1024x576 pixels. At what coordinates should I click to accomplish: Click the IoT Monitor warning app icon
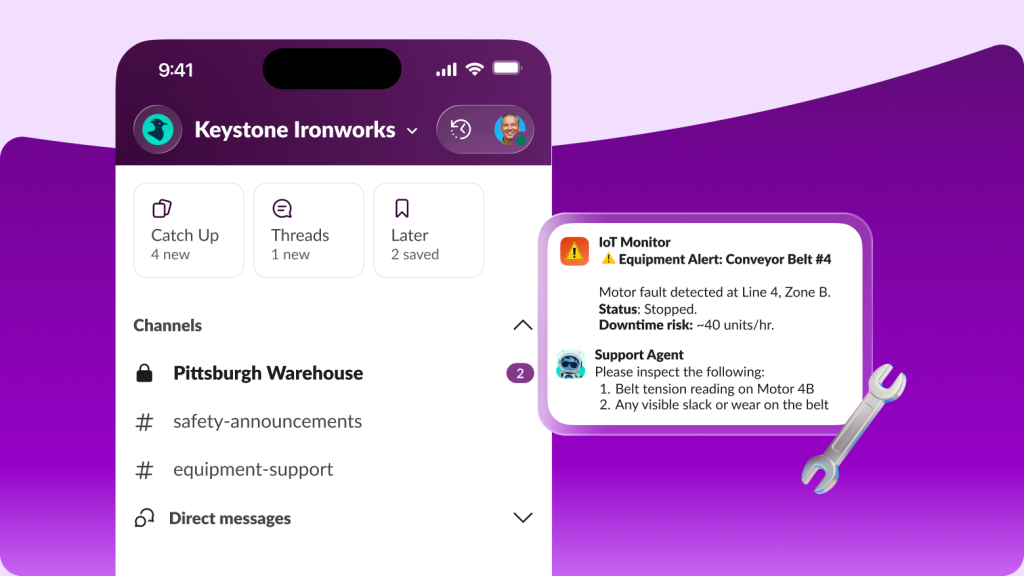pos(574,251)
